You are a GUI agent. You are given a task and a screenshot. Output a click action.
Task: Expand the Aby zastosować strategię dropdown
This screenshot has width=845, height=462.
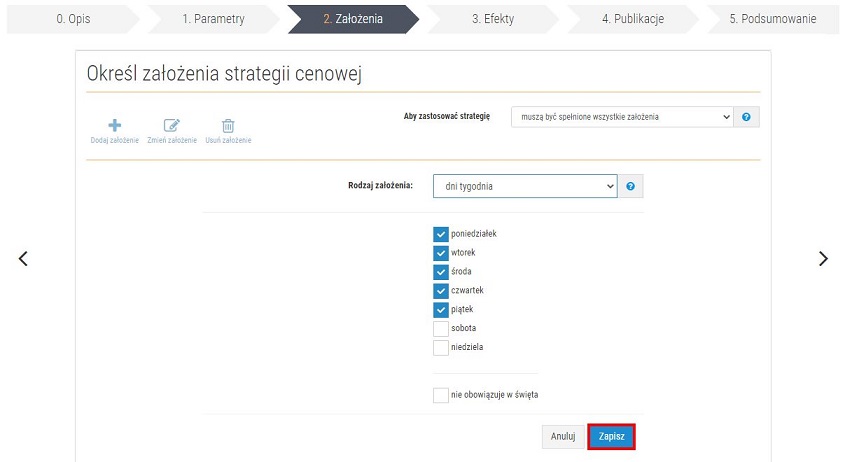[622, 117]
